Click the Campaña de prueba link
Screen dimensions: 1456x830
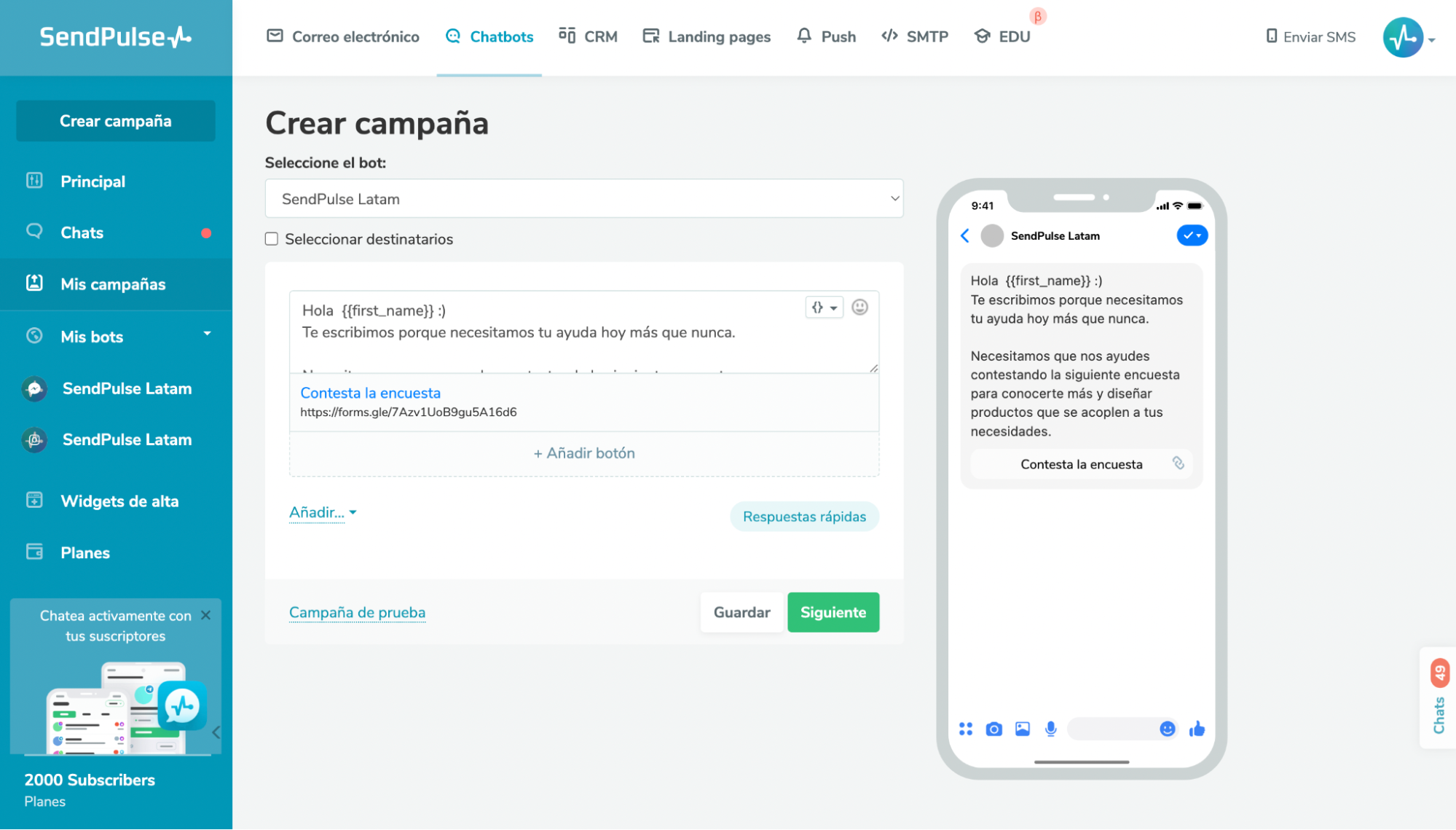(x=357, y=613)
